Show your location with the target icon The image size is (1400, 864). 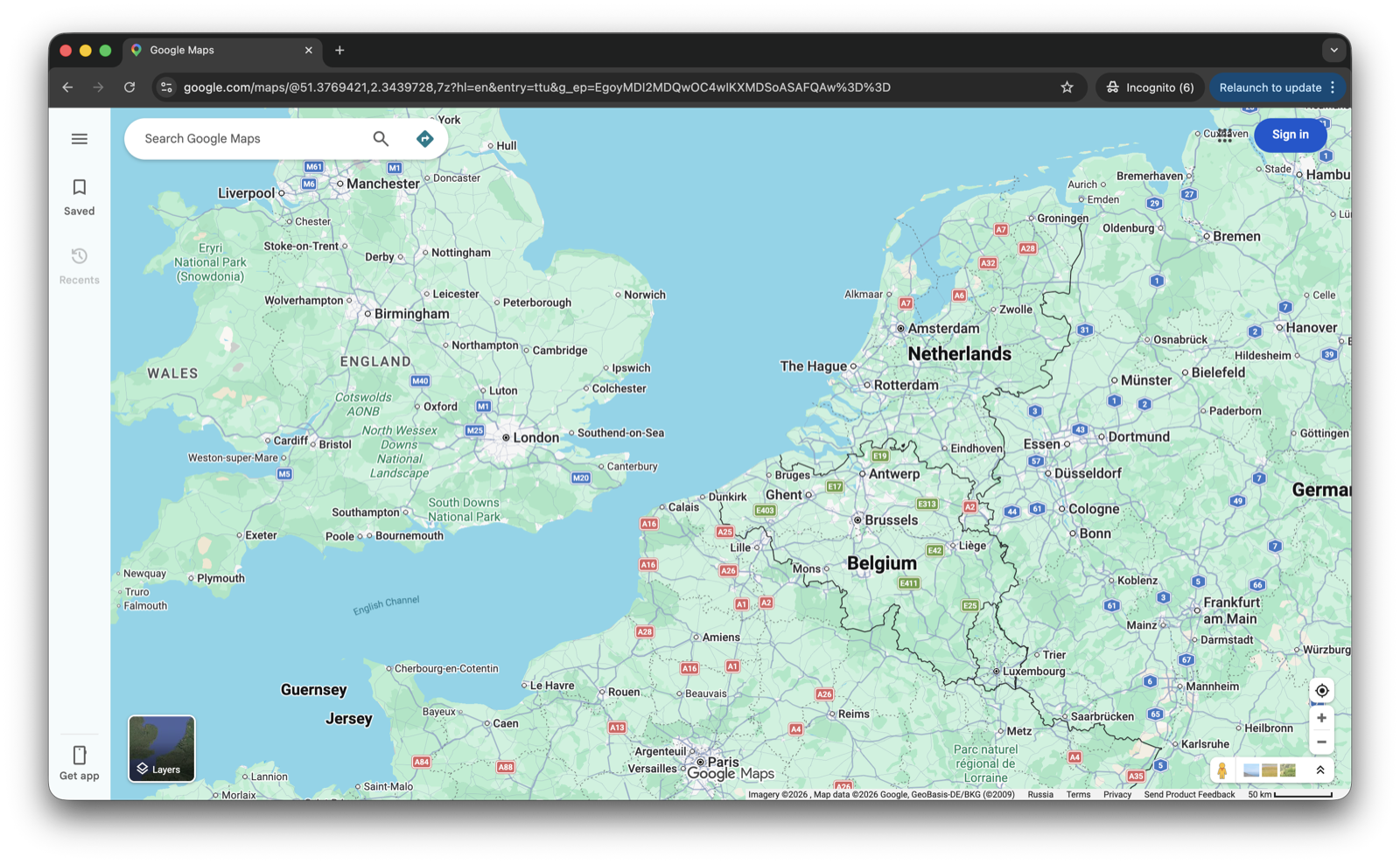click(x=1321, y=691)
